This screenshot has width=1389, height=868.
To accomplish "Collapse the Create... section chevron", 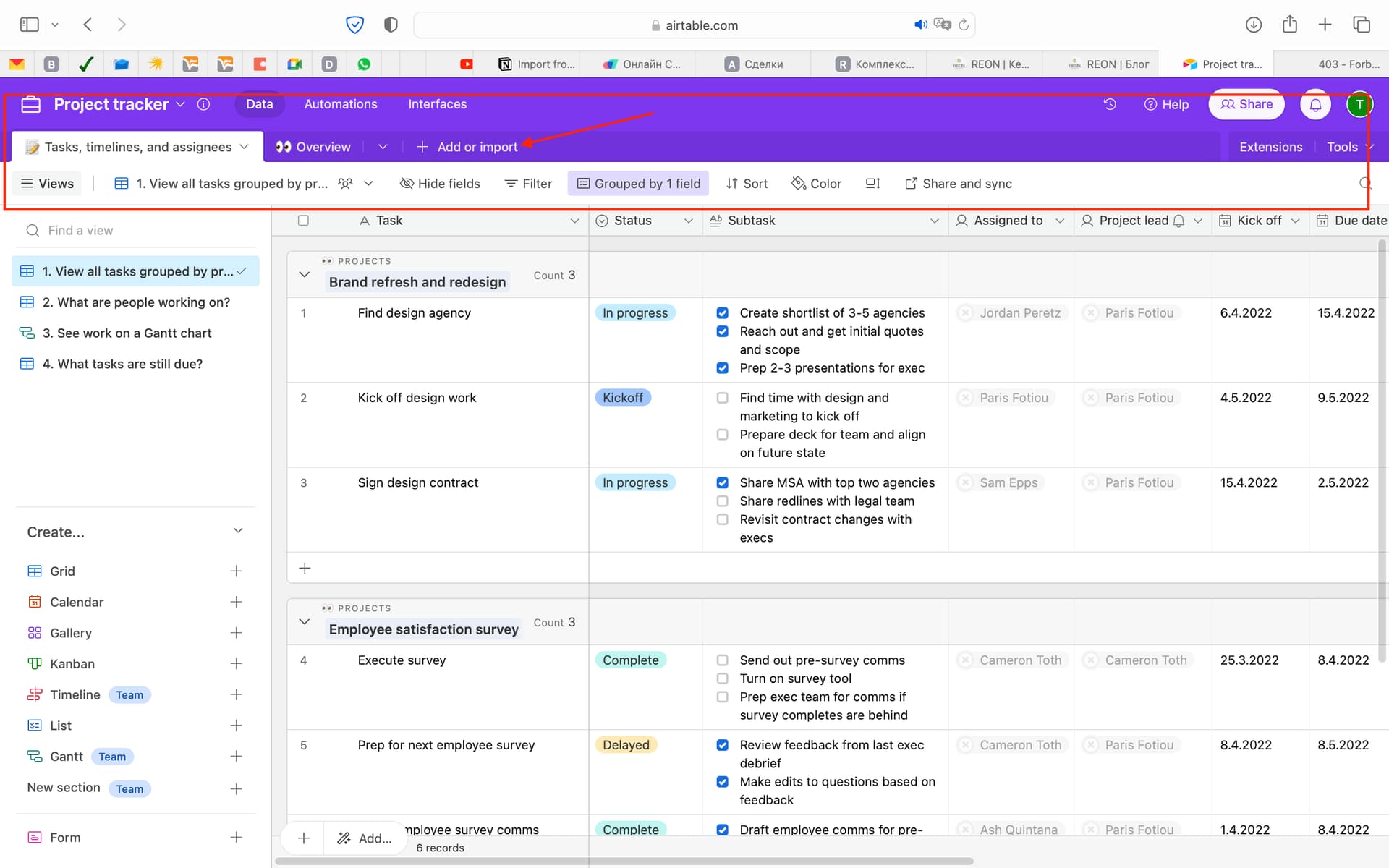I will [238, 532].
